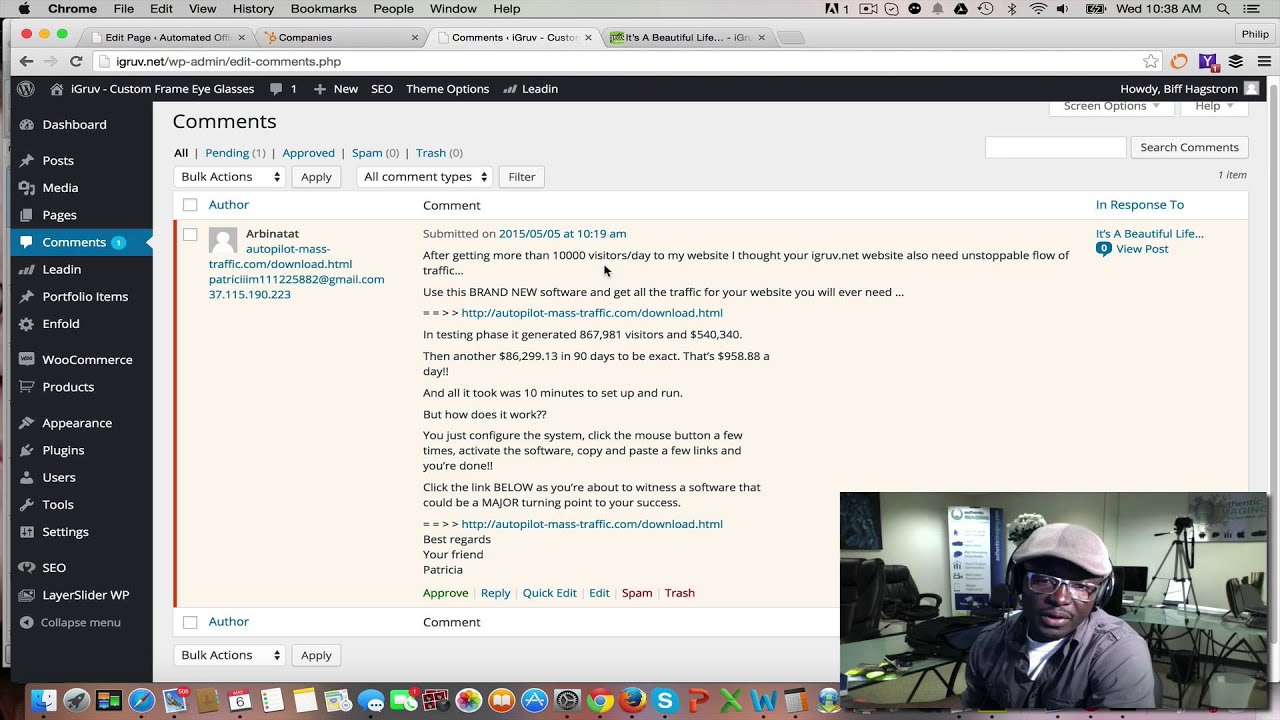This screenshot has width=1280, height=720.
Task: Expand the Help panel
Action: tap(1214, 106)
